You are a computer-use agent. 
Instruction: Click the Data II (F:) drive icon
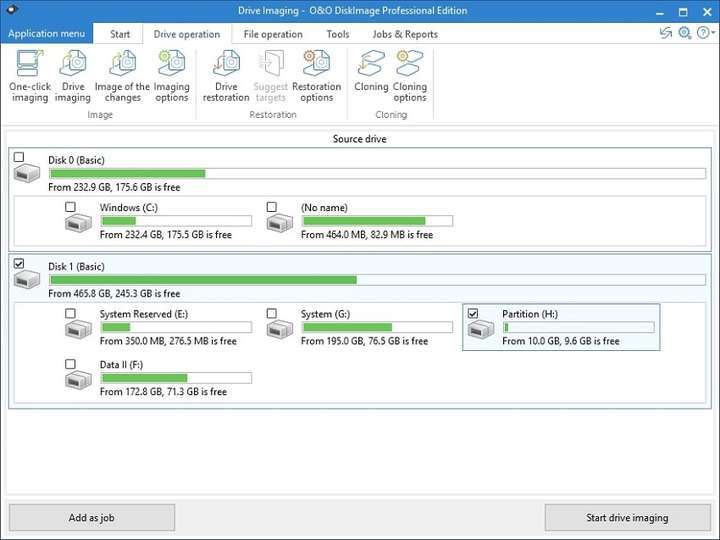point(78,380)
